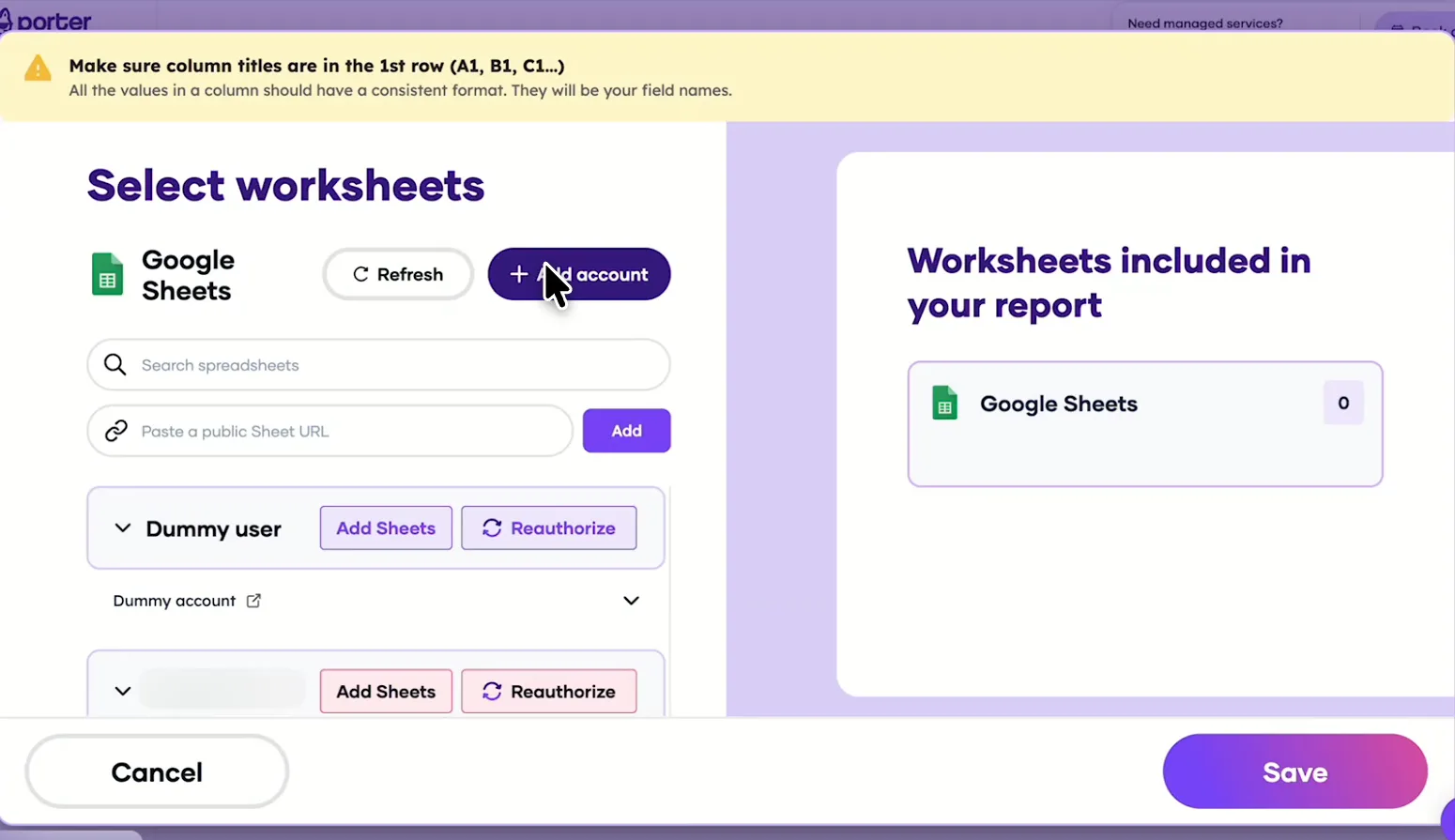Expand the Dummy account dropdown chevron

(631, 601)
